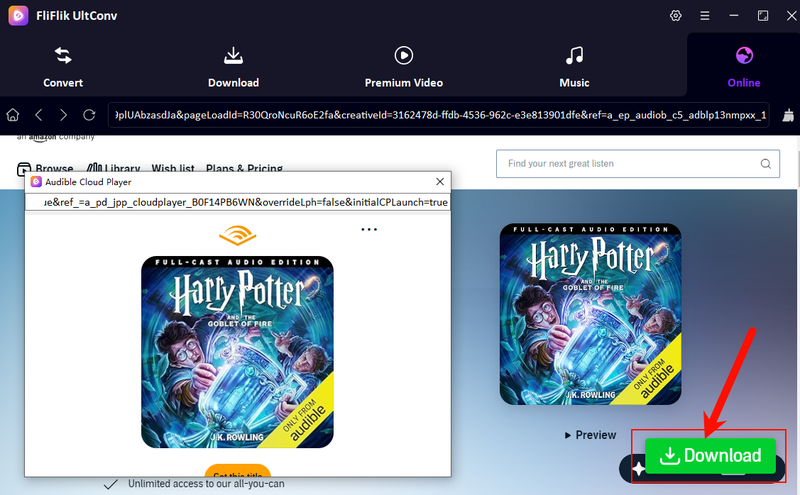Open the Browse menu on Audible

click(x=45, y=168)
